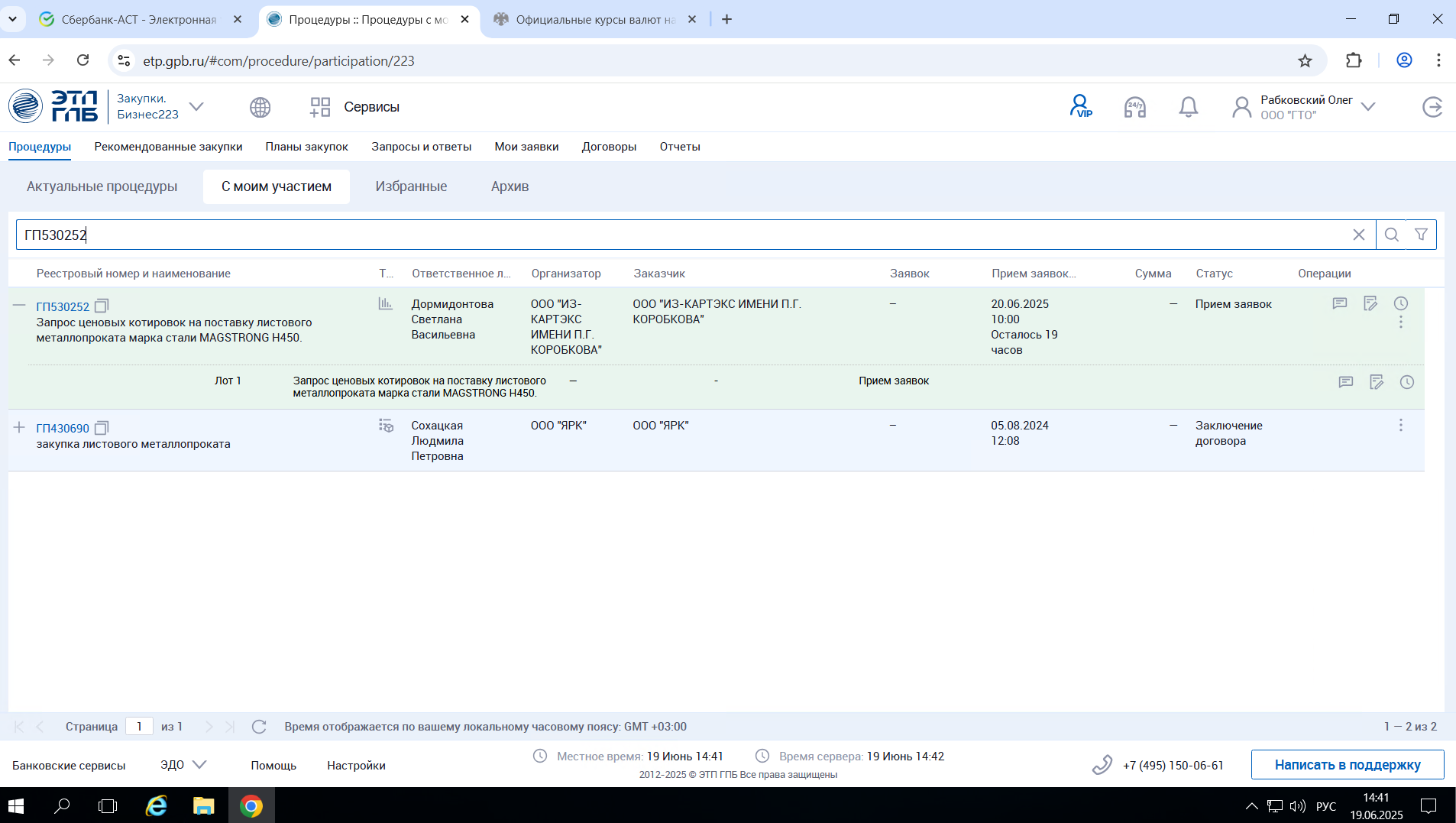This screenshot has width=1456, height=823.
Task: Clear the search field with the X
Action: click(x=1358, y=235)
